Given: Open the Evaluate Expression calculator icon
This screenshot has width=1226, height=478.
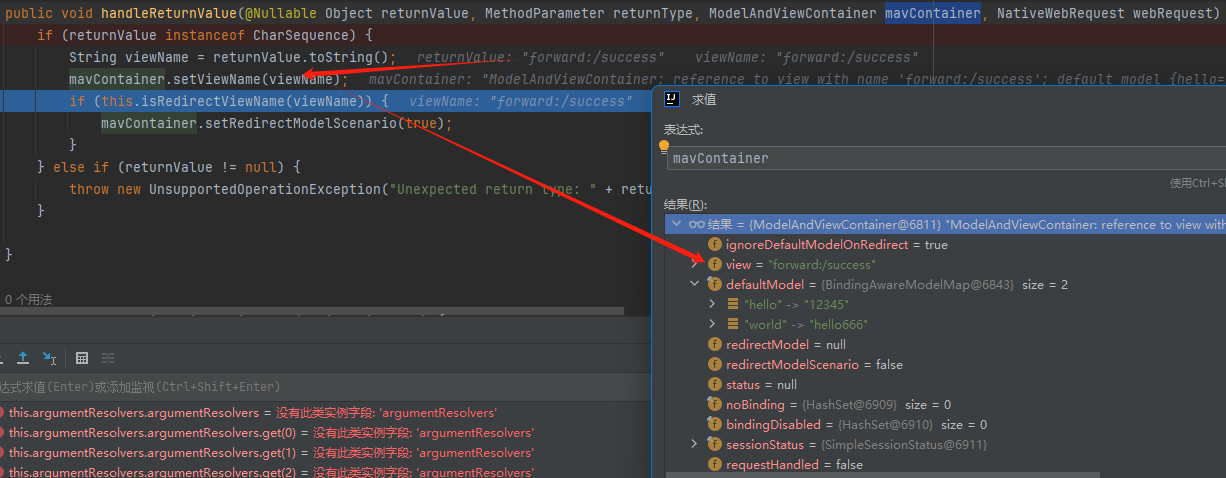Looking at the screenshot, I should [x=82, y=357].
